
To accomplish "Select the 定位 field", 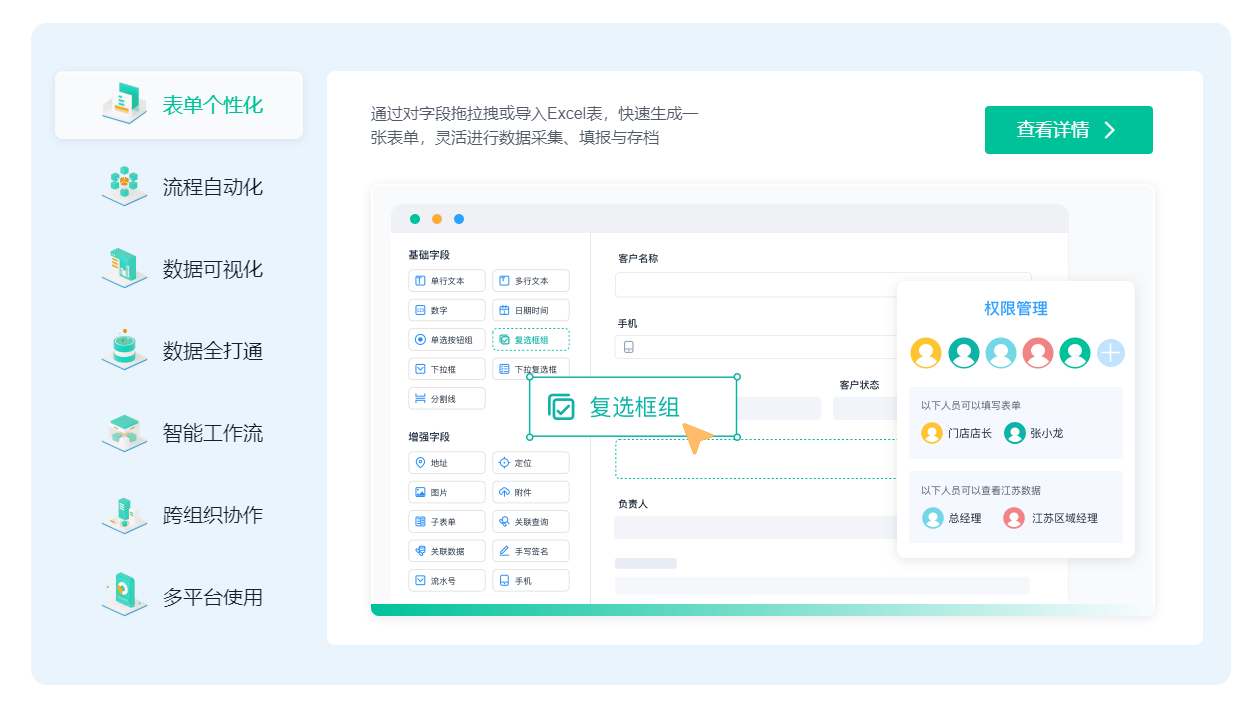I will (x=531, y=463).
